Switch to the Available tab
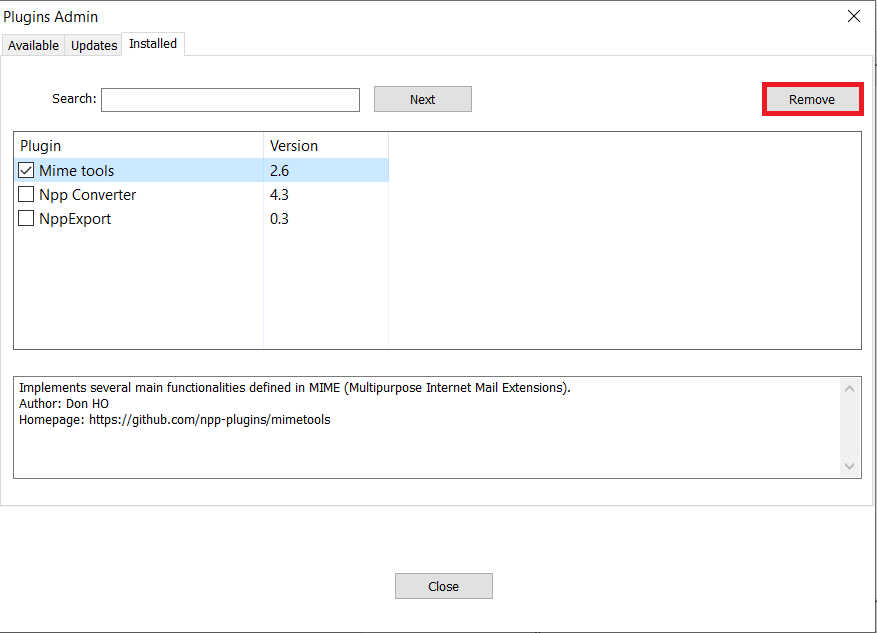 (33, 46)
